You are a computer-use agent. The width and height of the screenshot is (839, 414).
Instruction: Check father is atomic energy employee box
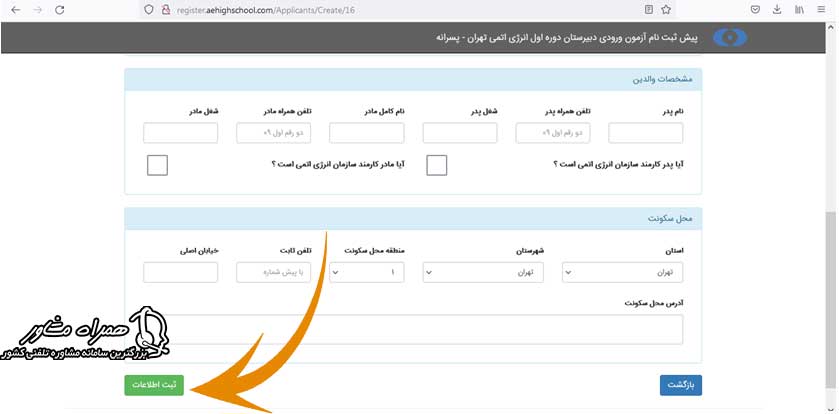(436, 165)
